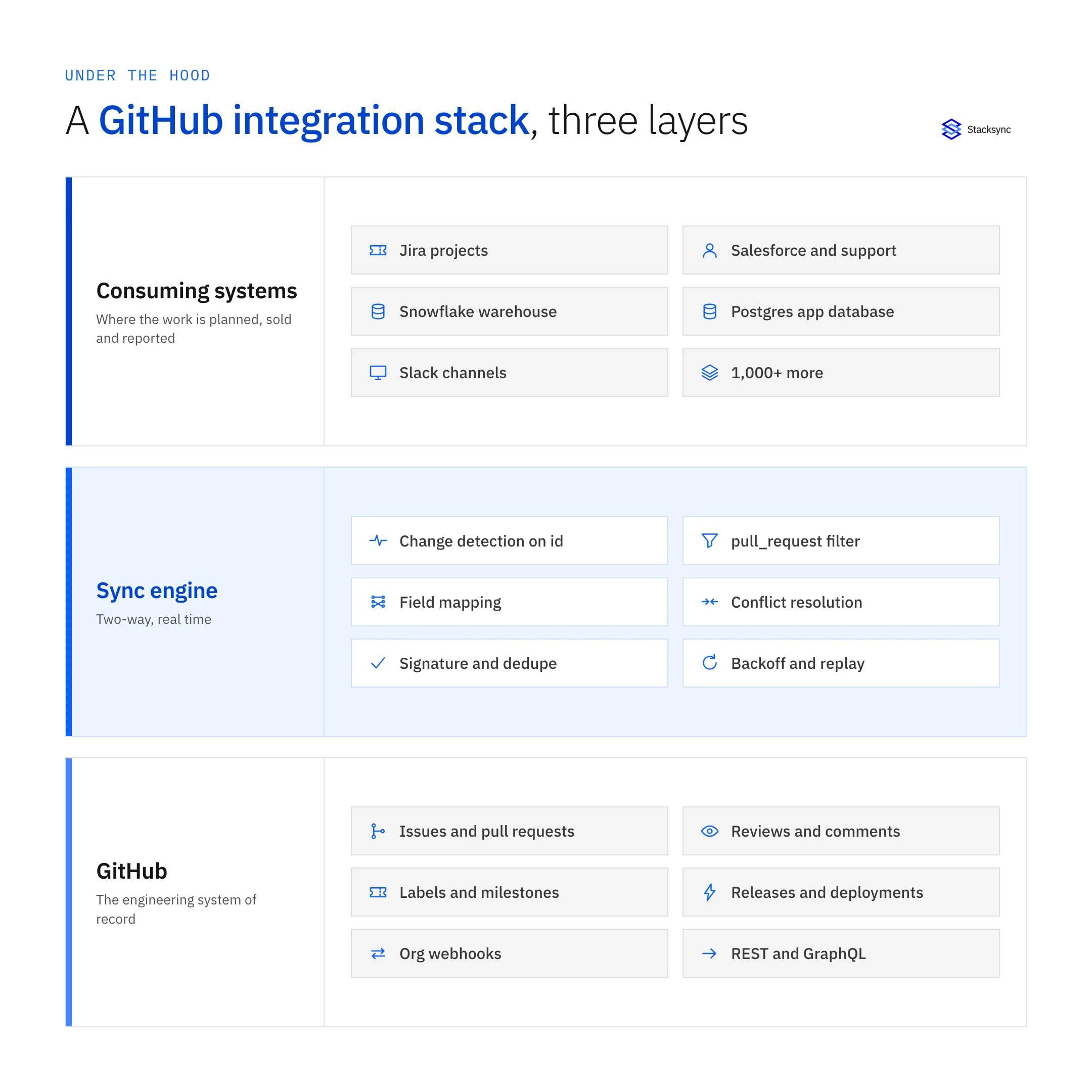Click the pulse icon beside Change detection on id
Viewport: 1092px width, 1092px height.
378,541
